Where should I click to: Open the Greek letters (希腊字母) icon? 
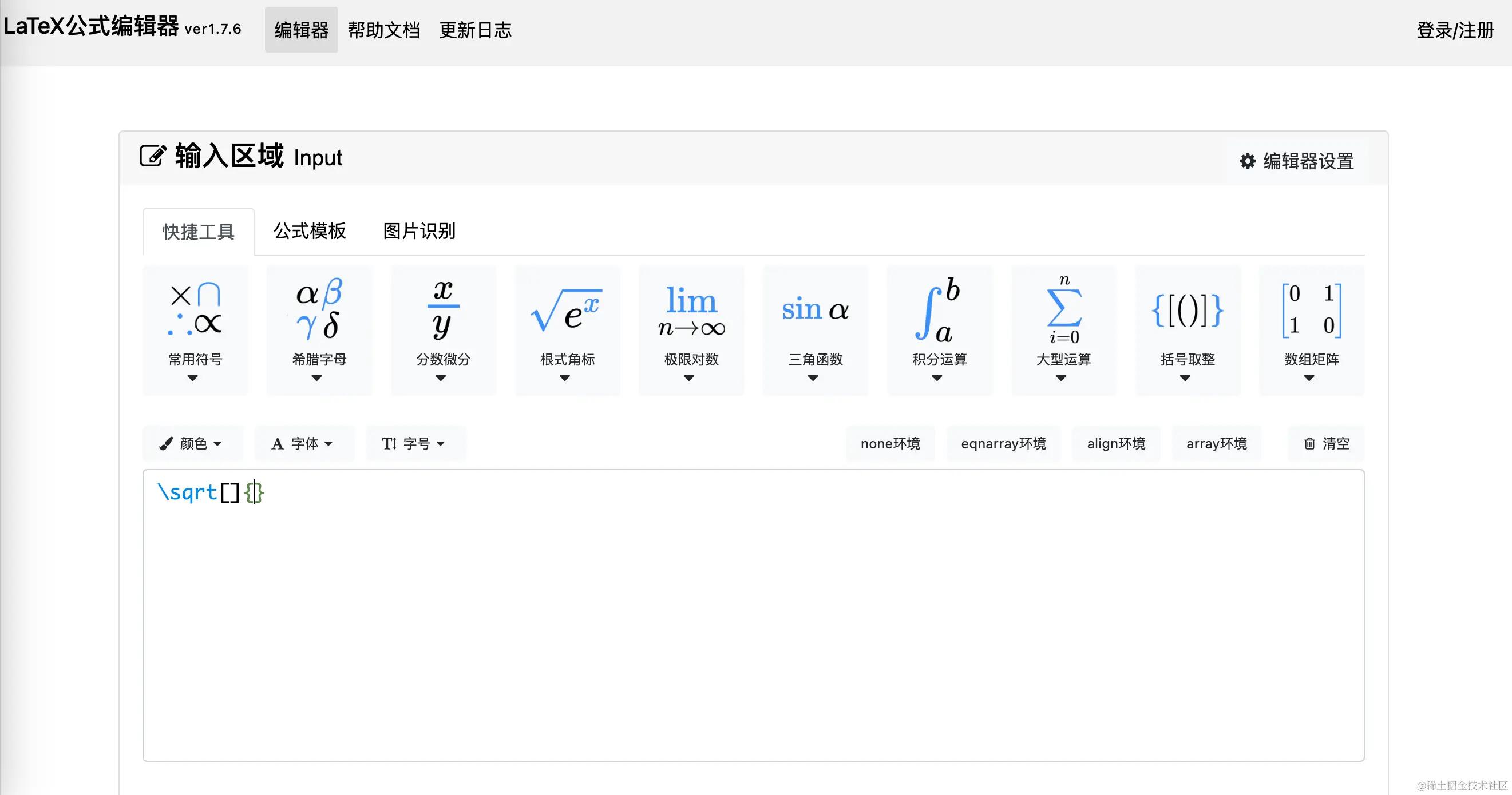[x=319, y=309]
